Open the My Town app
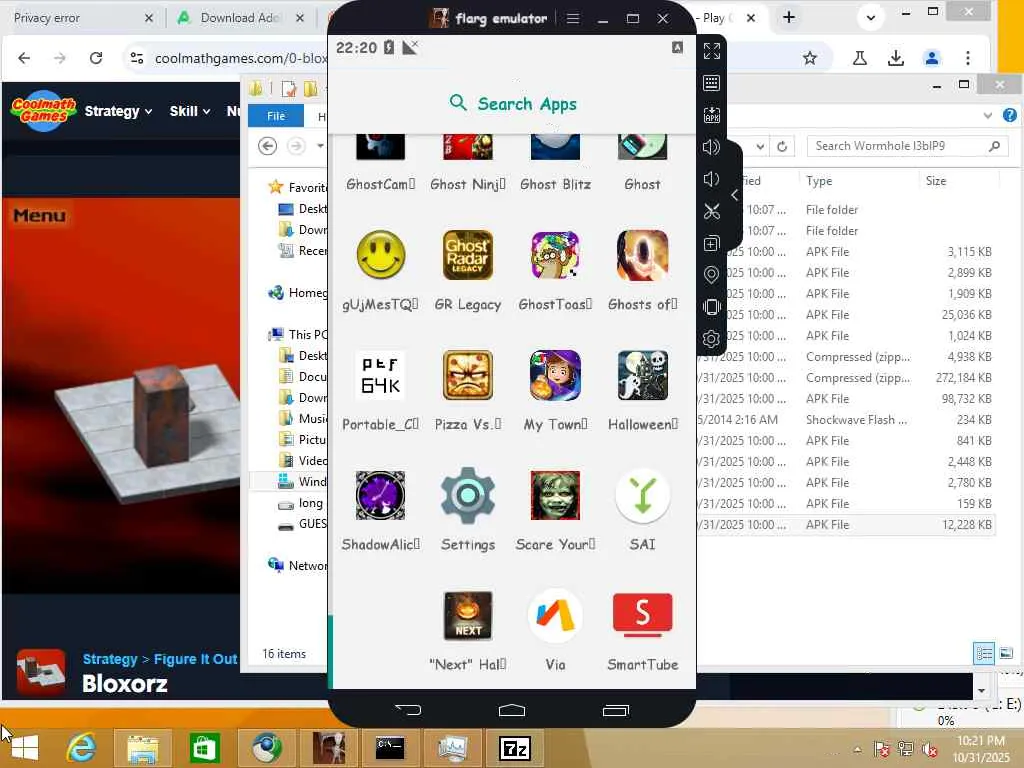1024x768 pixels. coord(555,375)
